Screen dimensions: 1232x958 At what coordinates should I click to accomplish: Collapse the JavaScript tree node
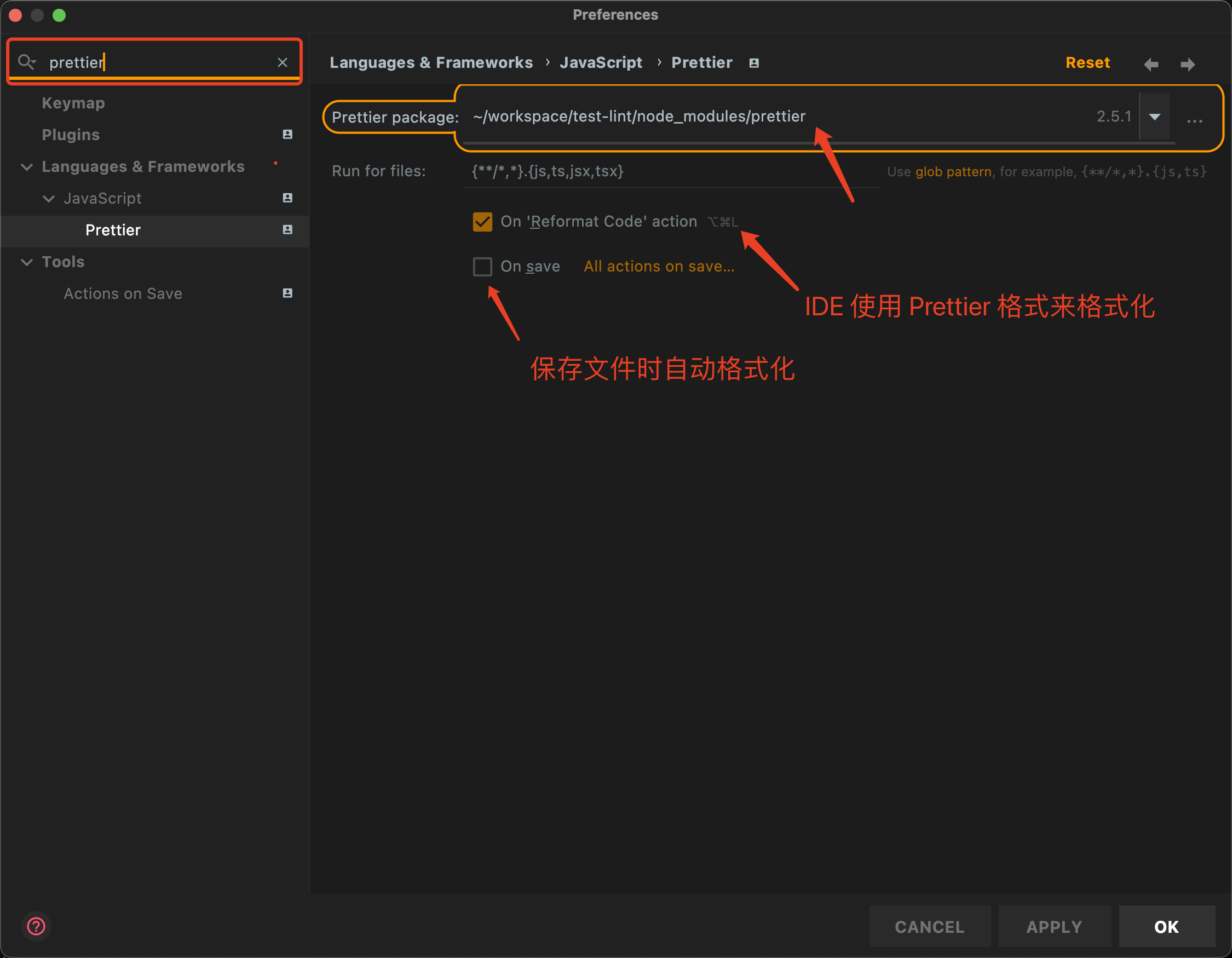49,199
